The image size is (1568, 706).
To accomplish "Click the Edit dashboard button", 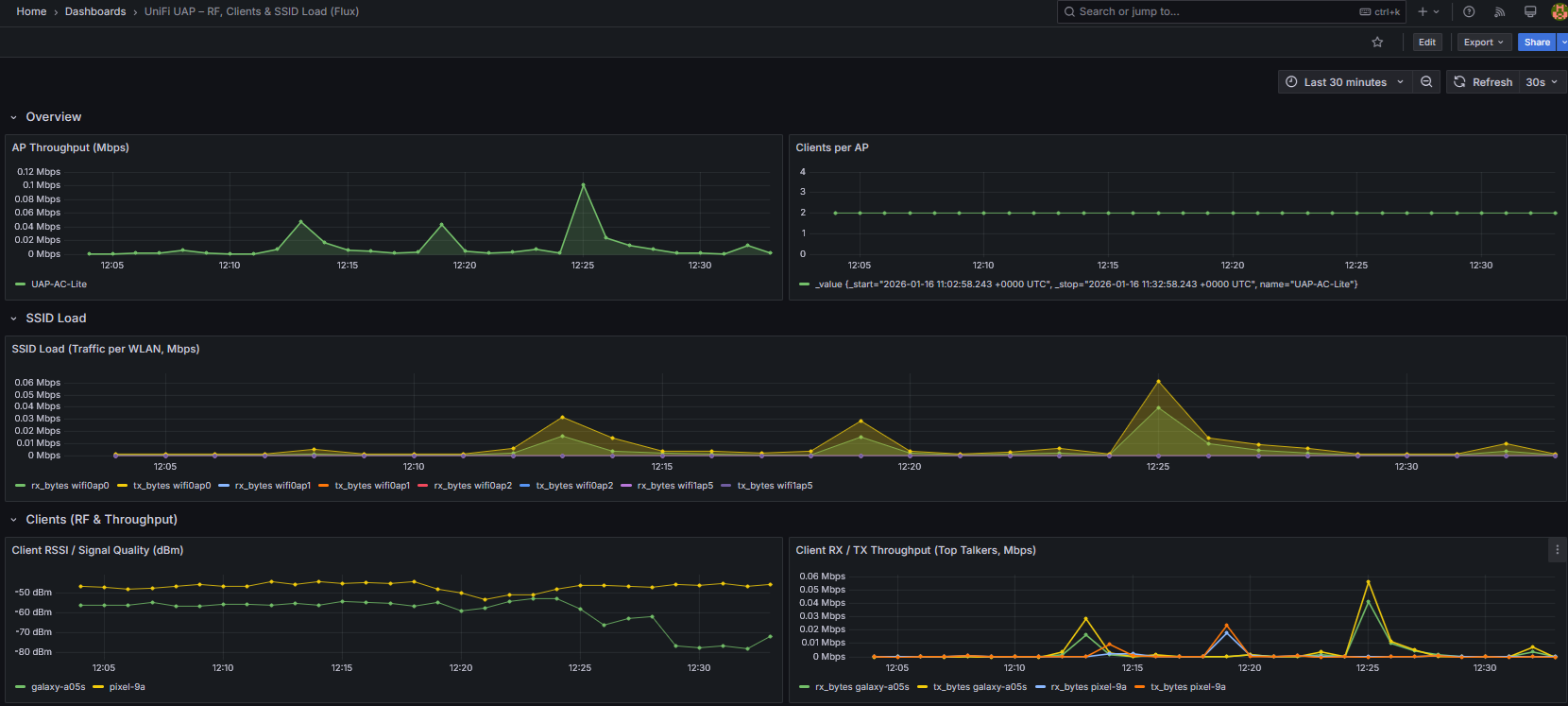I will pyautogui.click(x=1426, y=43).
